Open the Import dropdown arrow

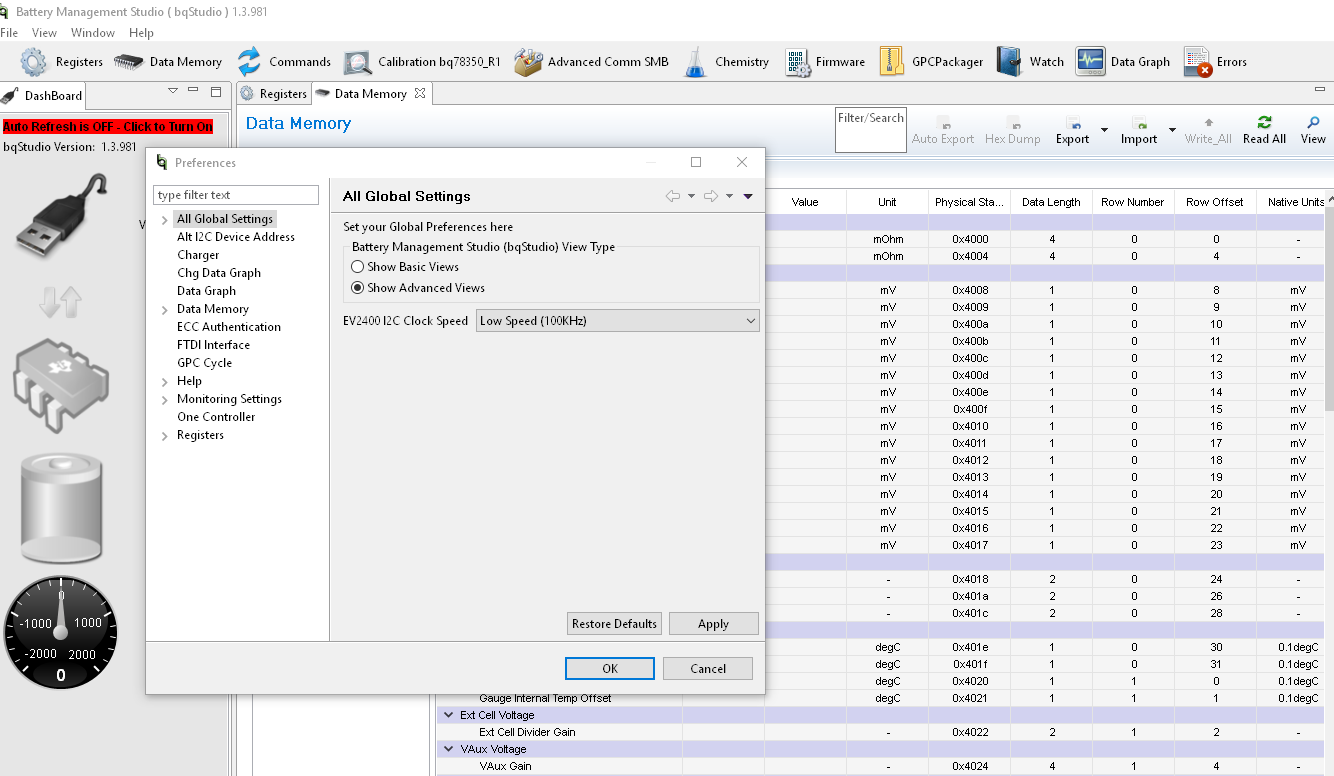coord(1172,130)
